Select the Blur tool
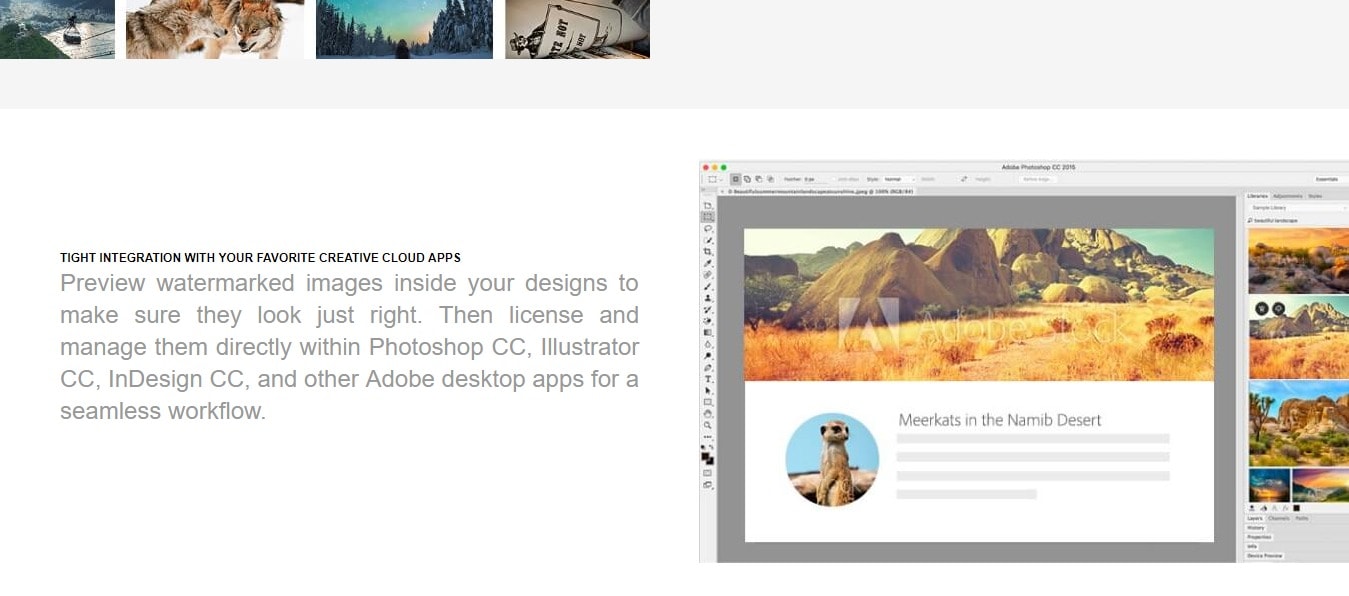The height and width of the screenshot is (596, 1349). pyautogui.click(x=708, y=344)
